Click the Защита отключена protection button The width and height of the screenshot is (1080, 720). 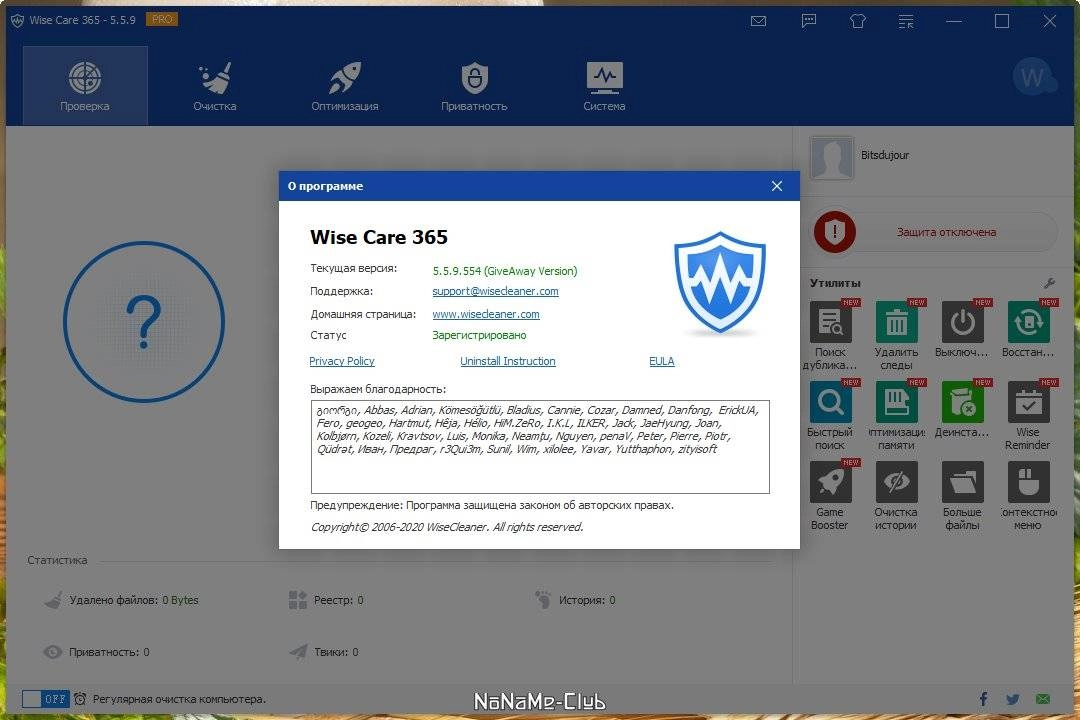[935, 232]
